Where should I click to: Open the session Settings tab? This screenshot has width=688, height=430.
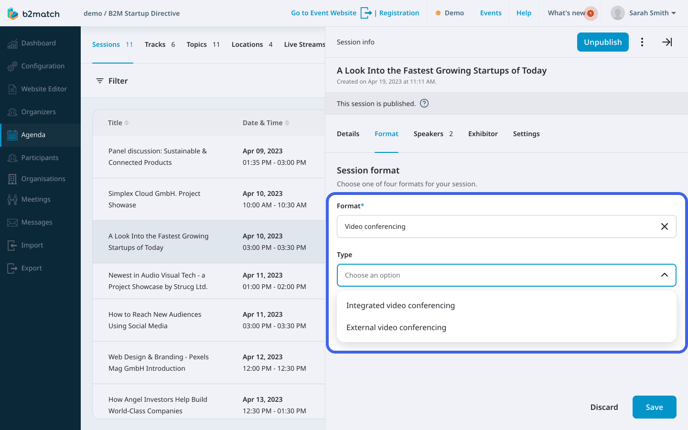pos(526,134)
